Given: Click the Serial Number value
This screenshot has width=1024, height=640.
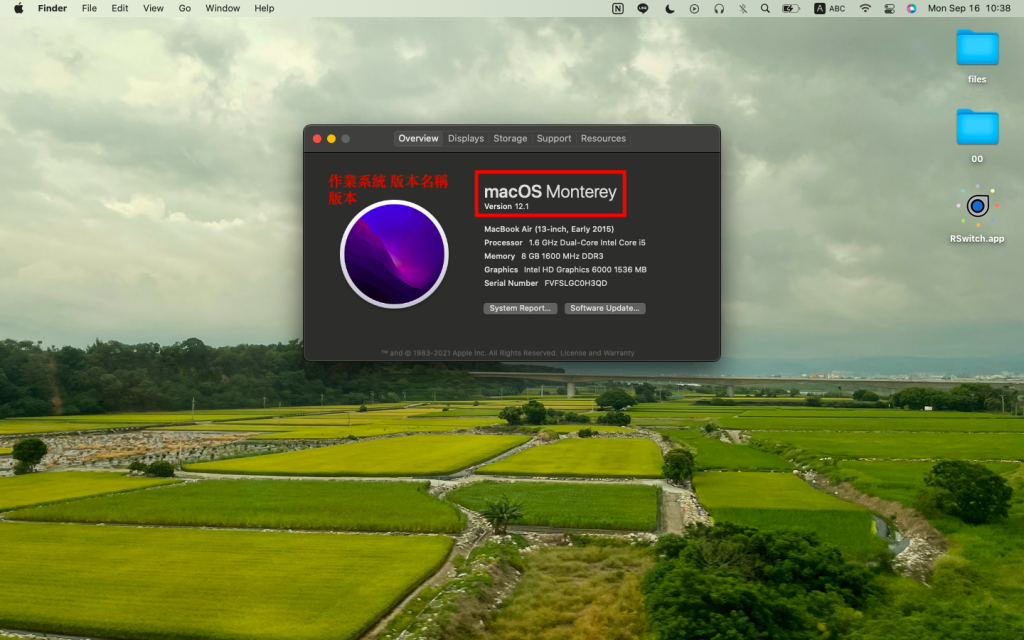Looking at the screenshot, I should coord(575,283).
